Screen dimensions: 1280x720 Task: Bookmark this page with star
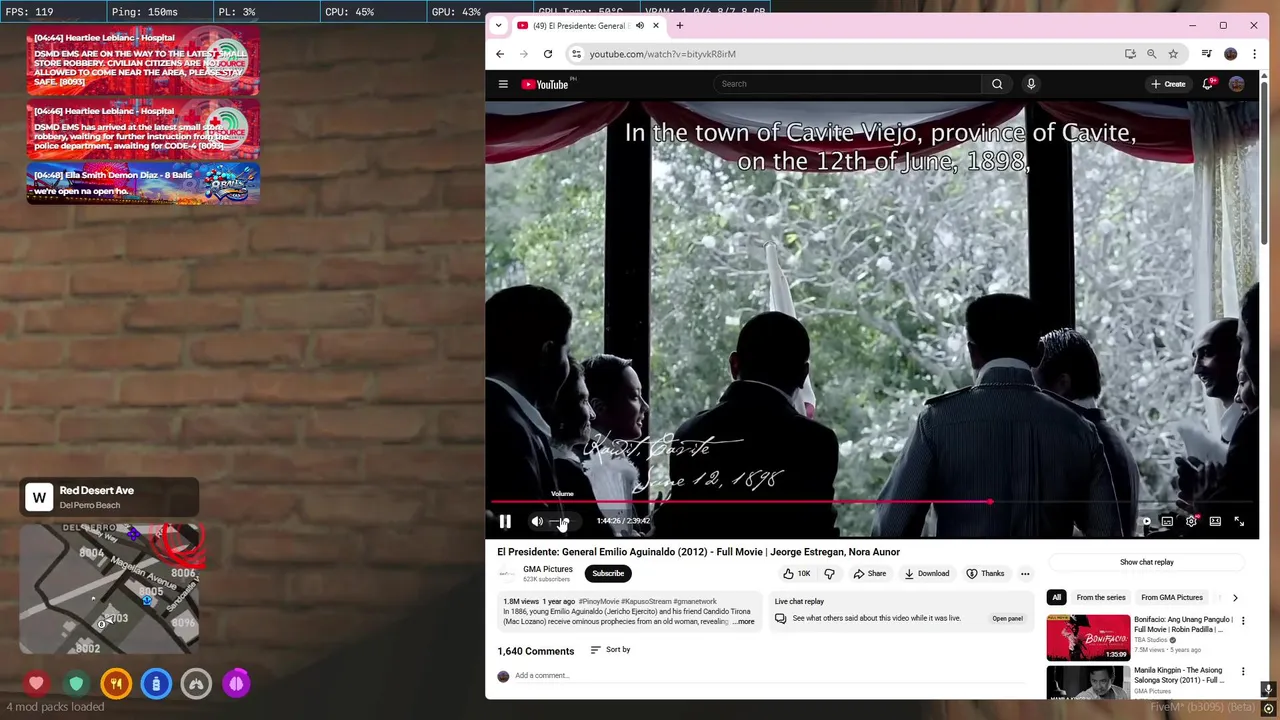coord(1173,54)
